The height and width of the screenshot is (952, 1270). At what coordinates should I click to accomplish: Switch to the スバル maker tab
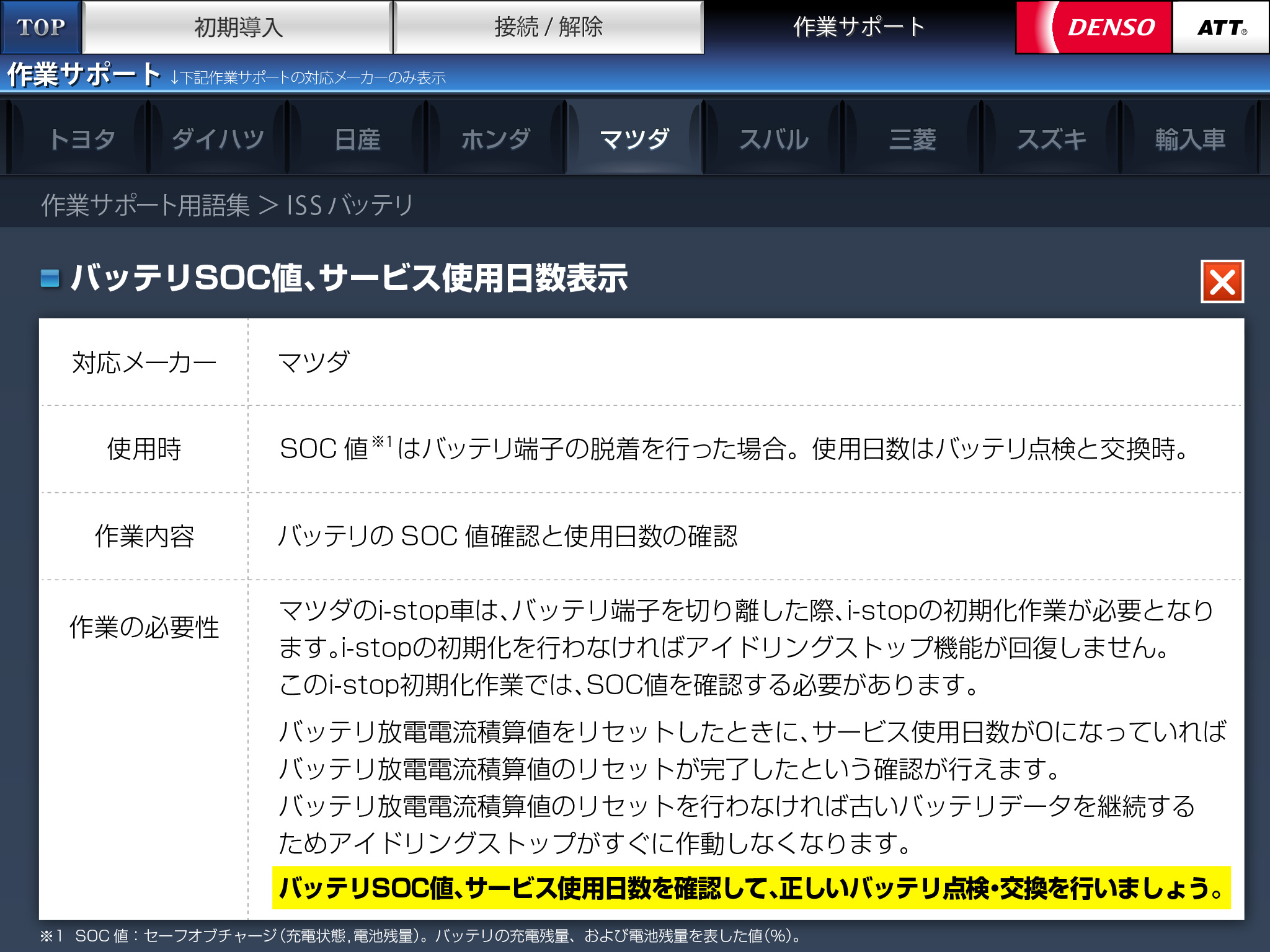[x=773, y=139]
